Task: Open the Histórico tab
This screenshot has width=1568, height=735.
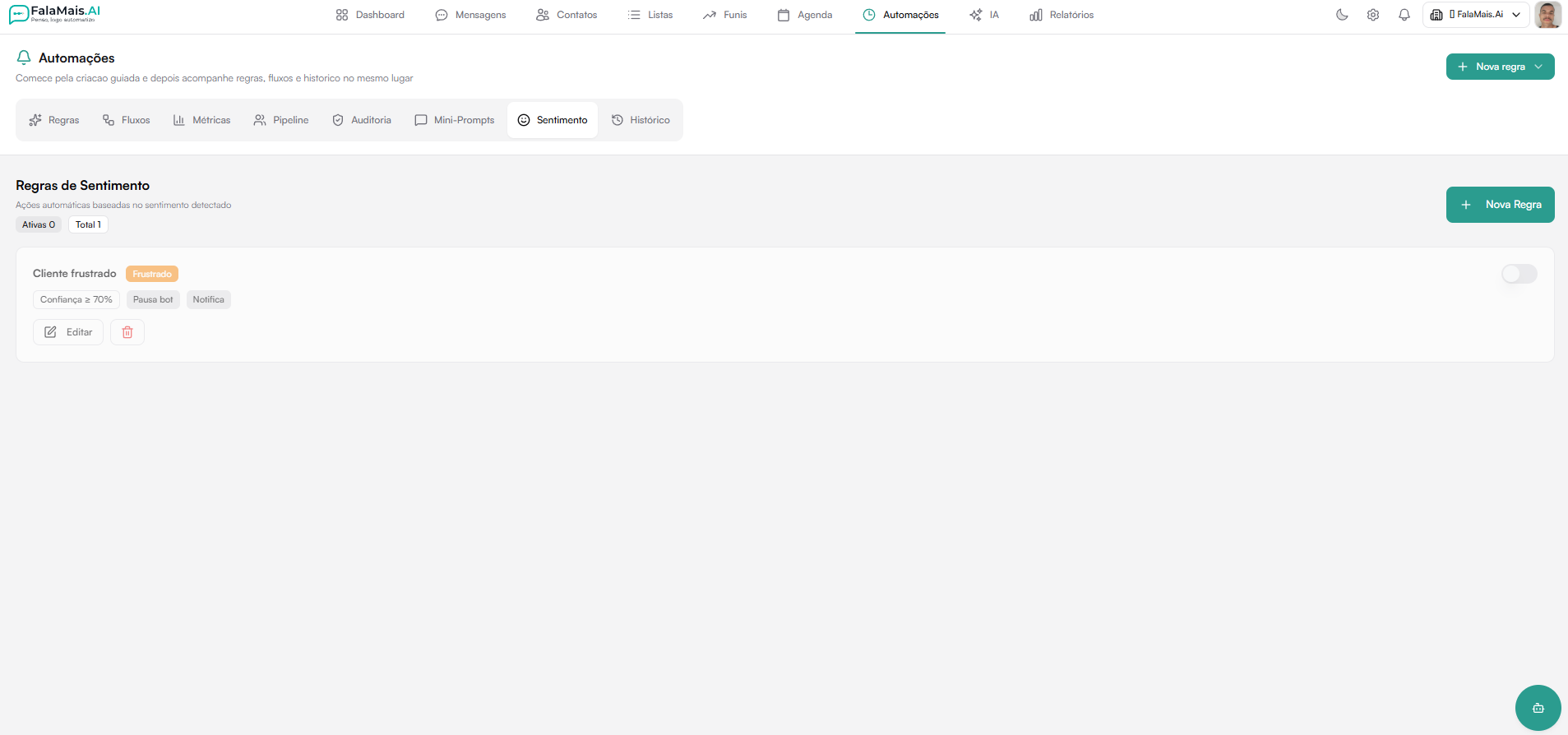Action: (641, 120)
